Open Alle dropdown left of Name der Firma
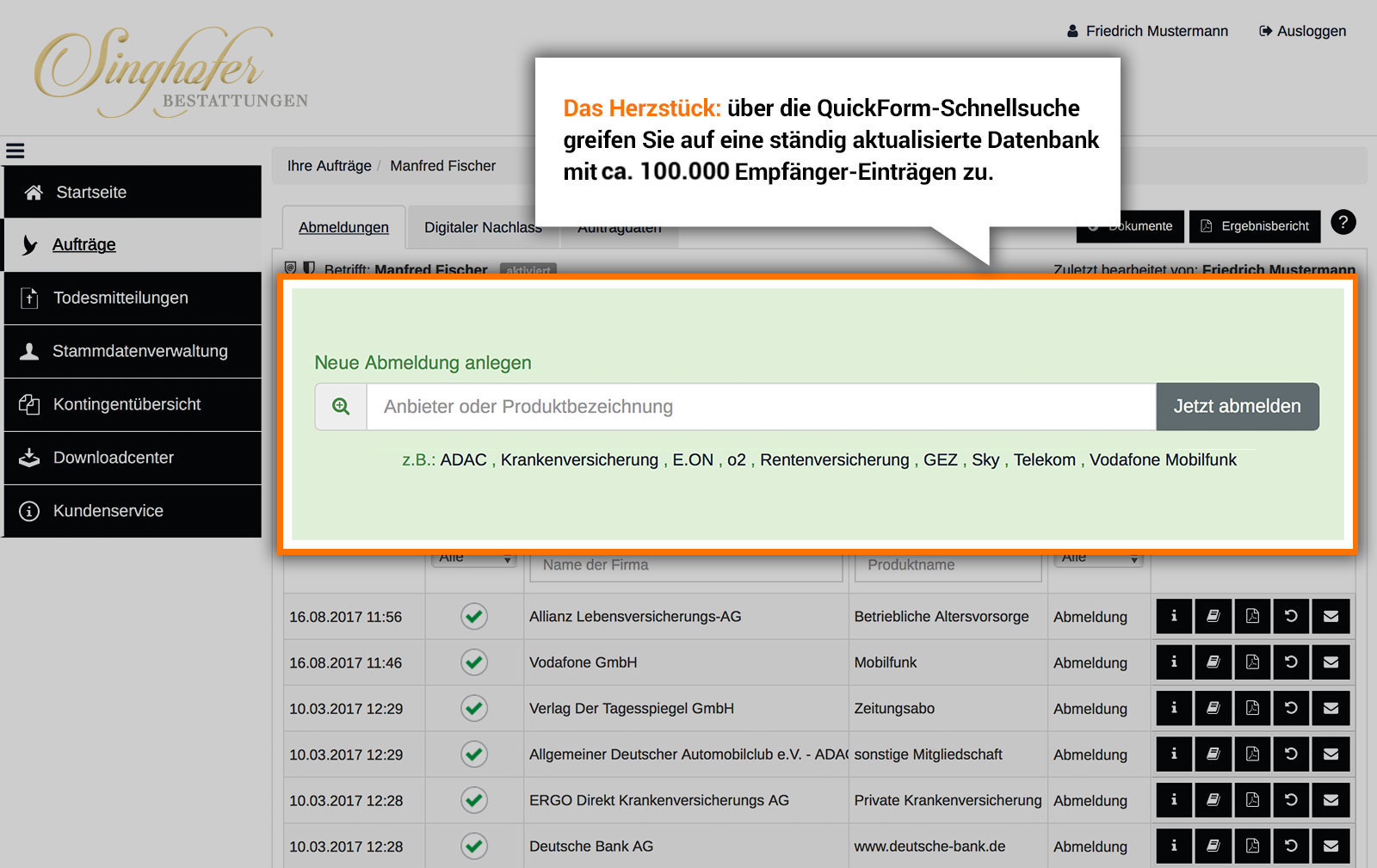 473,559
